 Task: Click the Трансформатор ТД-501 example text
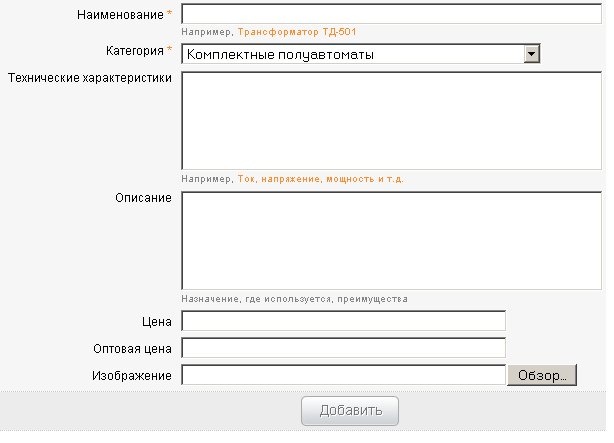(x=297, y=32)
